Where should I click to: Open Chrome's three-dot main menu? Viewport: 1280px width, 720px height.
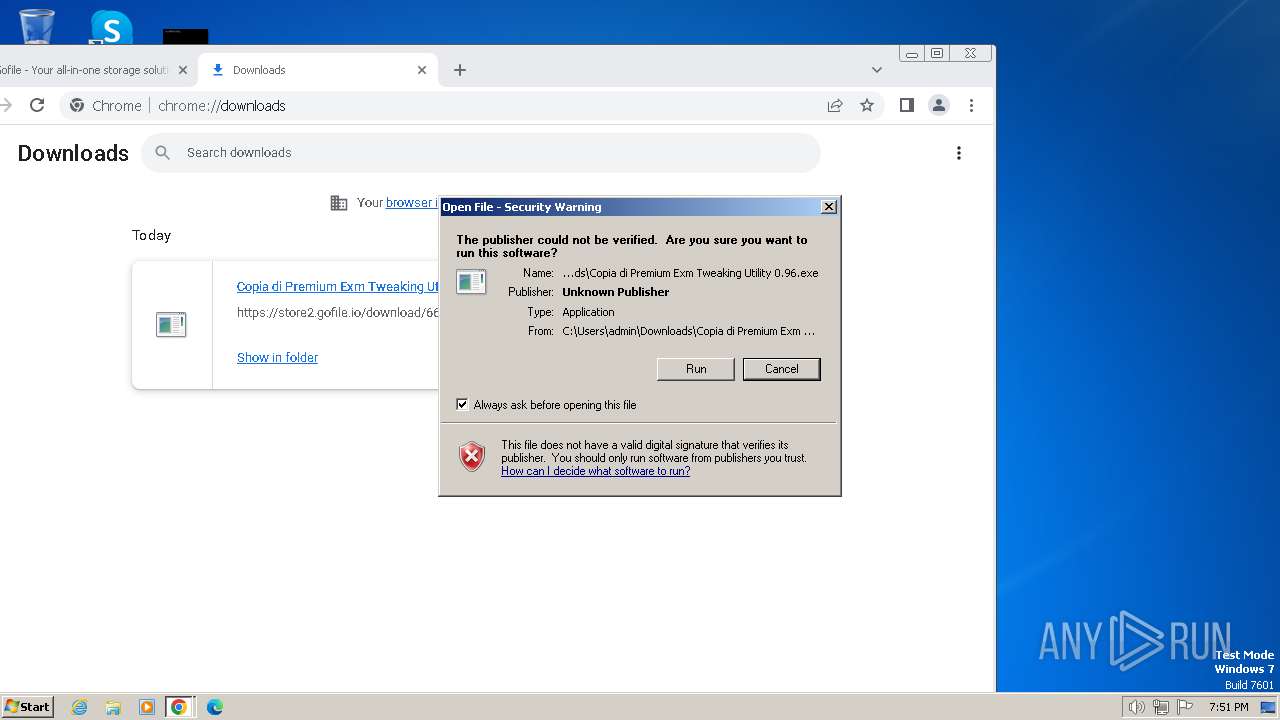click(x=971, y=105)
